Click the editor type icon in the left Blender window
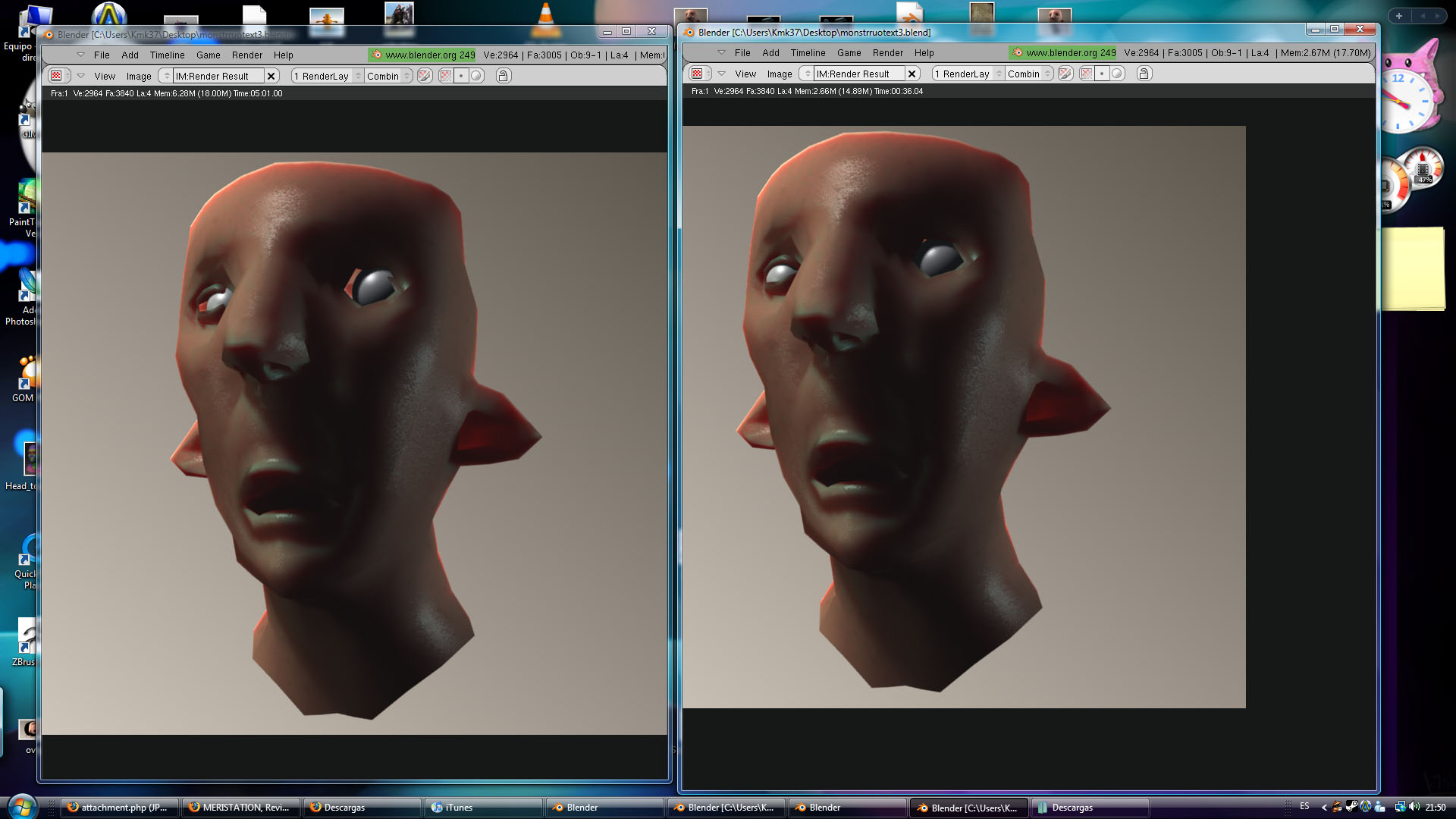This screenshot has height=819, width=1456. 57,76
